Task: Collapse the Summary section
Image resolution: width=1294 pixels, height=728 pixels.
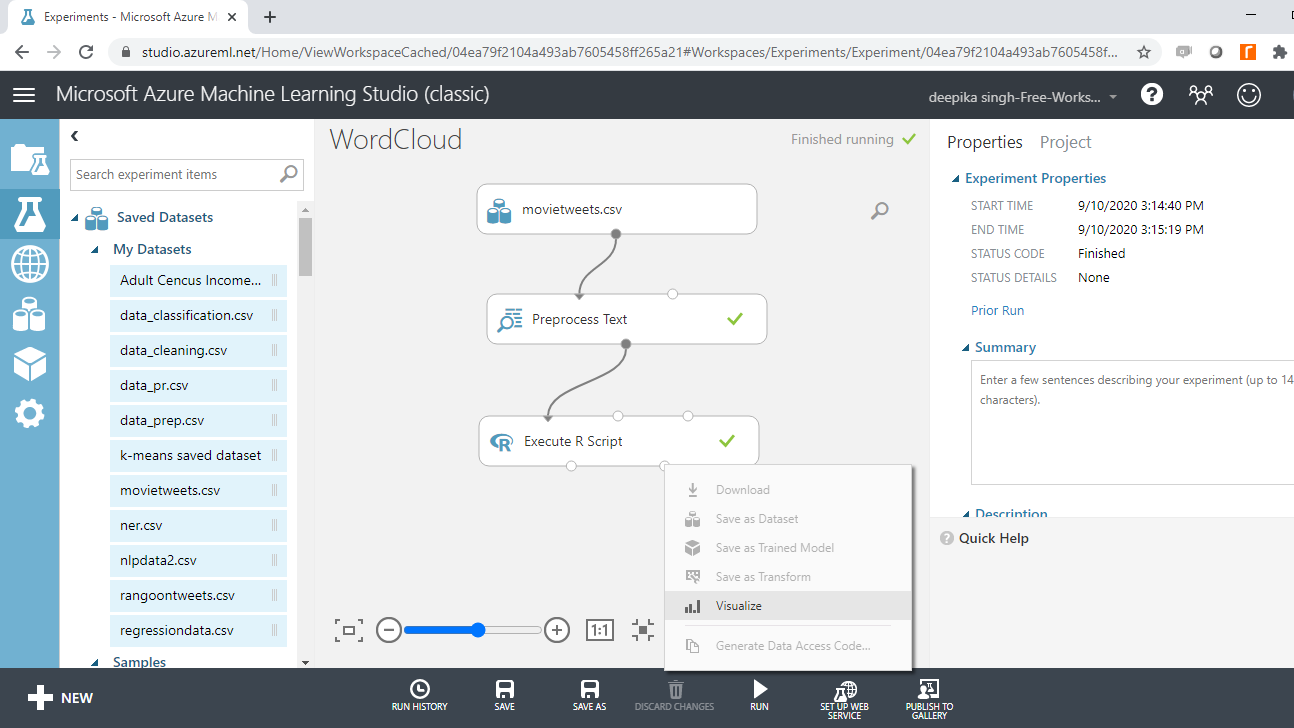Action: (x=965, y=348)
